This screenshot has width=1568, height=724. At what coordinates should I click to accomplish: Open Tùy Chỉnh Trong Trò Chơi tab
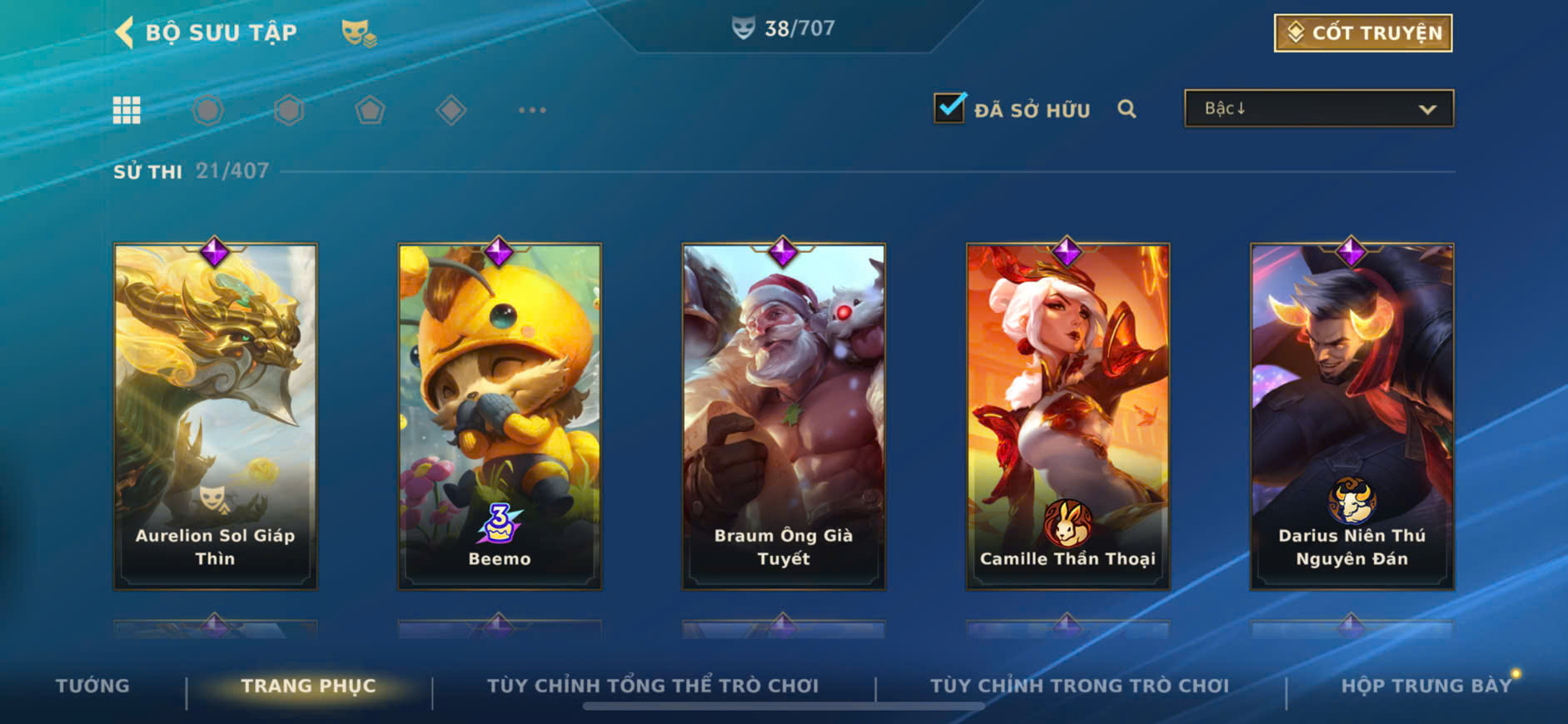[x=1079, y=686]
